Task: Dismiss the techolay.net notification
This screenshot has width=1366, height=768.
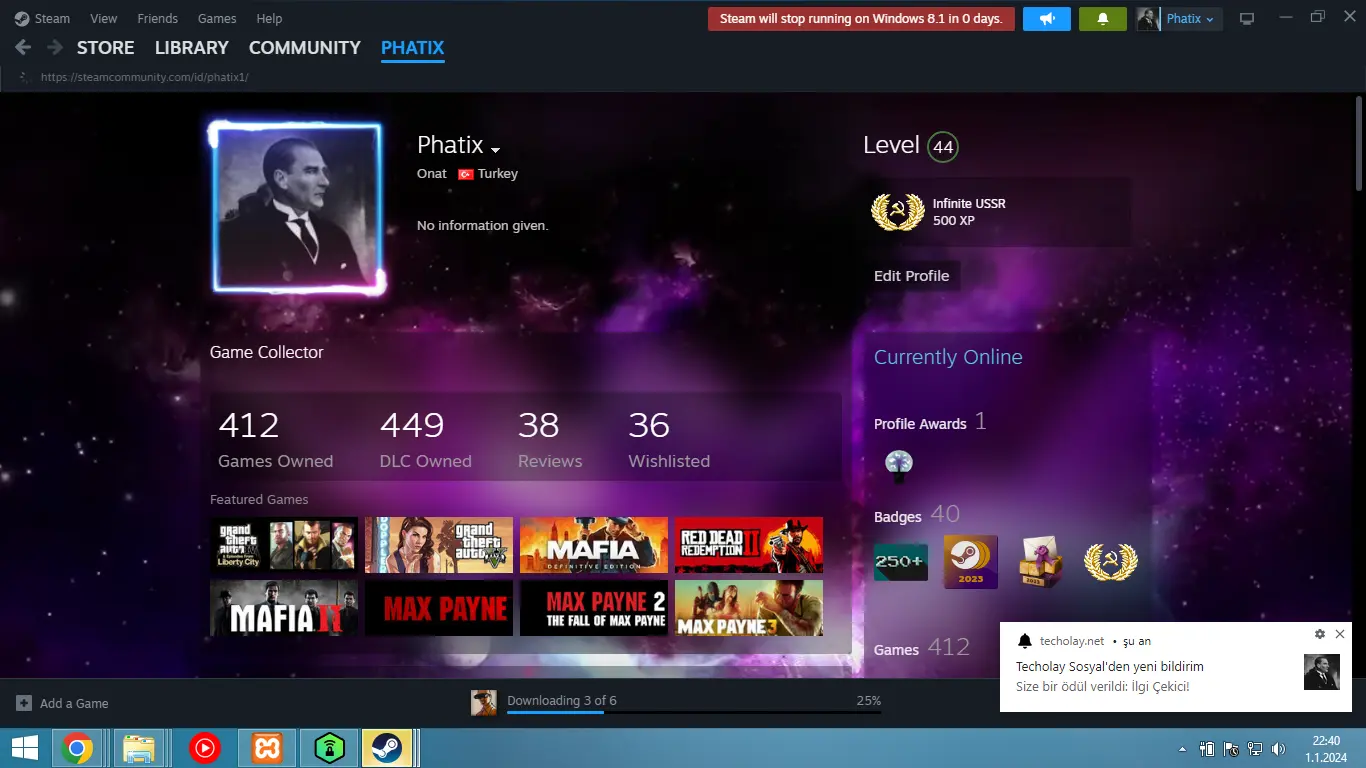Action: [1340, 635]
